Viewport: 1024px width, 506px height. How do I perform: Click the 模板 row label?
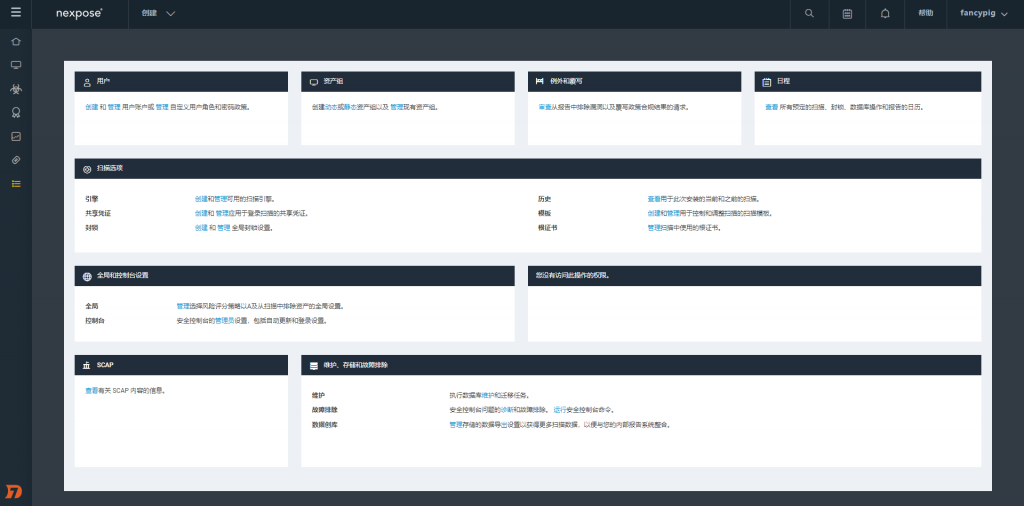pos(545,213)
